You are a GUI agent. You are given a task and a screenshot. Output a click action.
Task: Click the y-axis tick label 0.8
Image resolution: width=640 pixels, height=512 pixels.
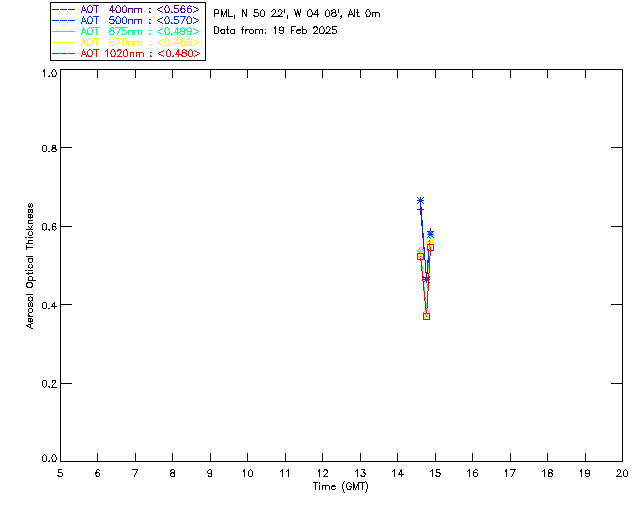click(x=49, y=148)
